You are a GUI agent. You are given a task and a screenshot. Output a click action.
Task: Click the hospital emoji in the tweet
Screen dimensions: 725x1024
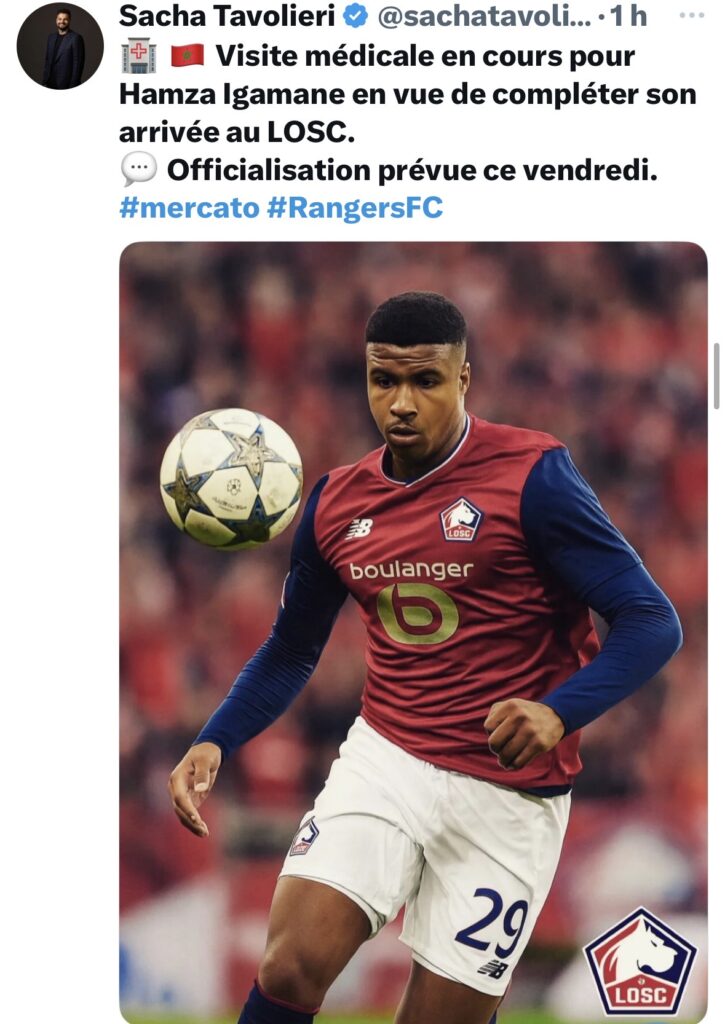(138, 56)
